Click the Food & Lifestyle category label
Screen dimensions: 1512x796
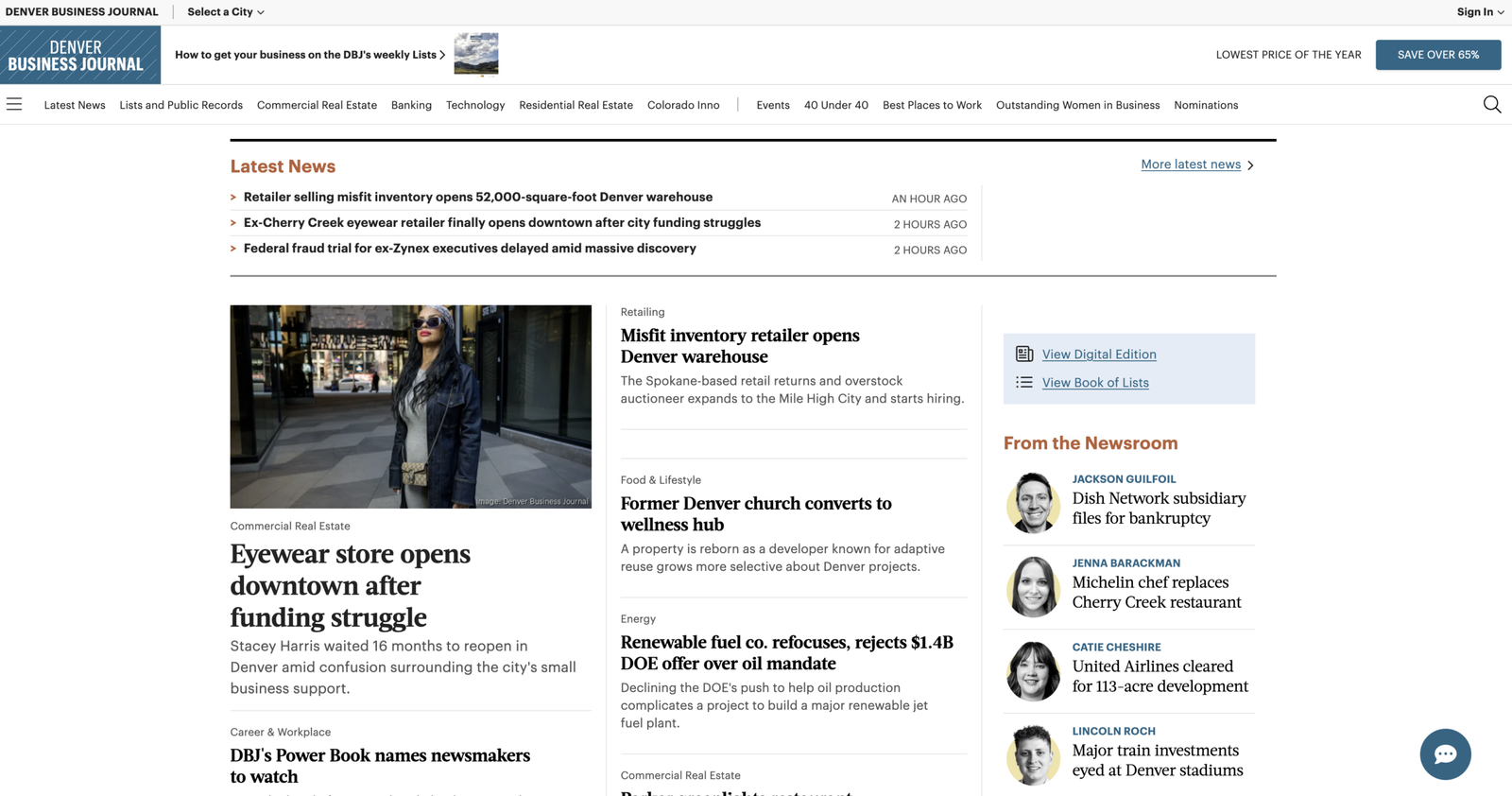[x=661, y=480]
